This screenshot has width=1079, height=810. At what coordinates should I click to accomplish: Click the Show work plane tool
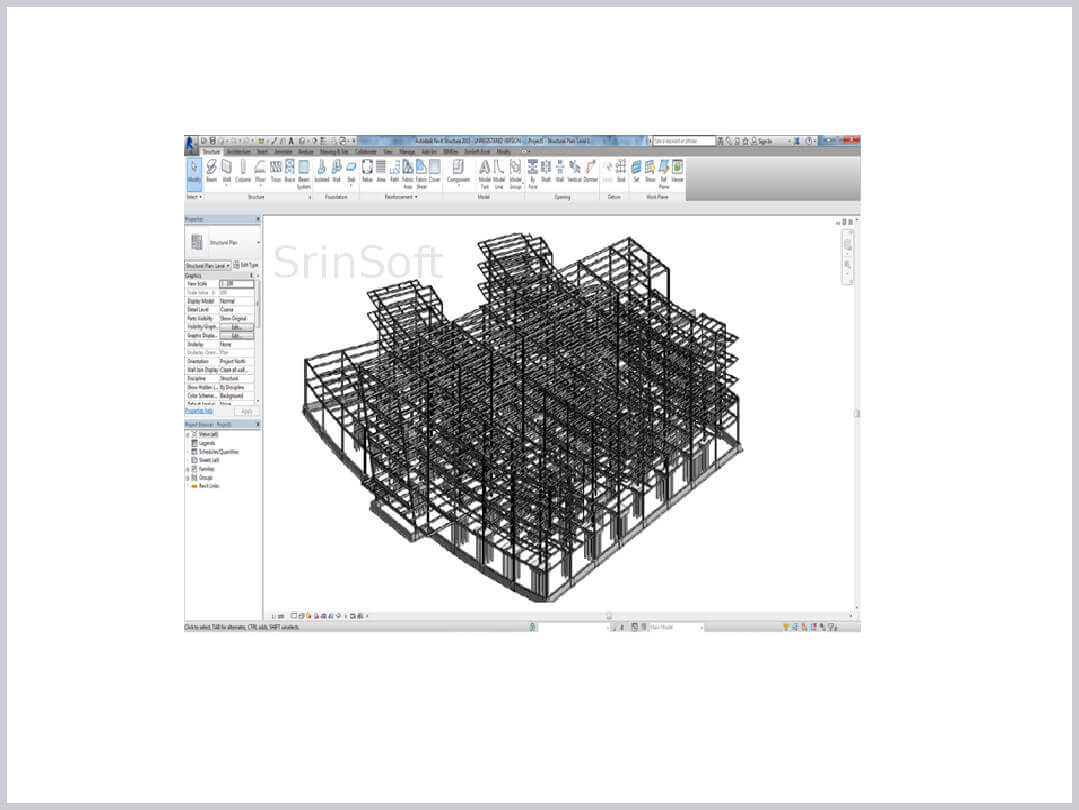pos(650,172)
